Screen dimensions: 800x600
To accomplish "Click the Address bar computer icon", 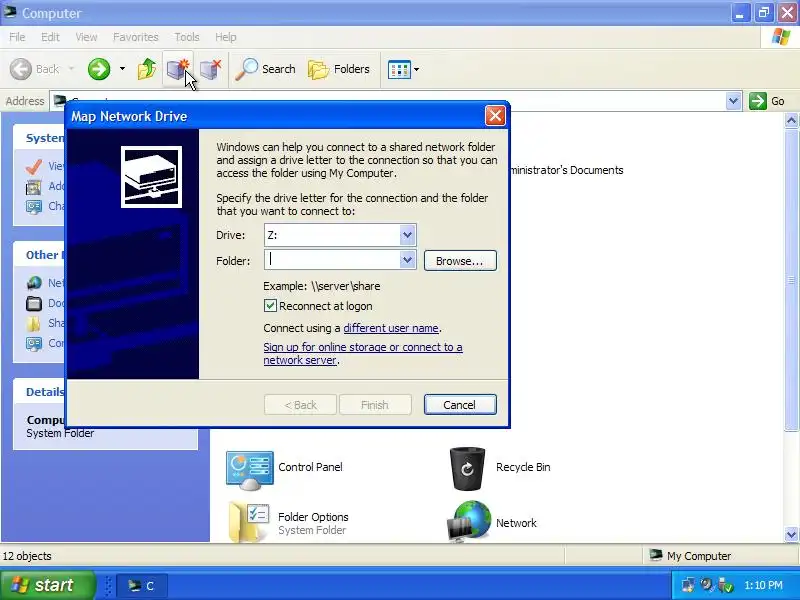I will pyautogui.click(x=60, y=101).
